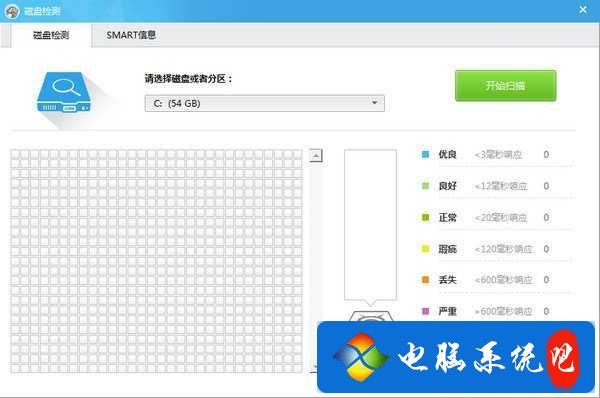Open the SMART信息 tab
600x398 pixels.
point(131,35)
